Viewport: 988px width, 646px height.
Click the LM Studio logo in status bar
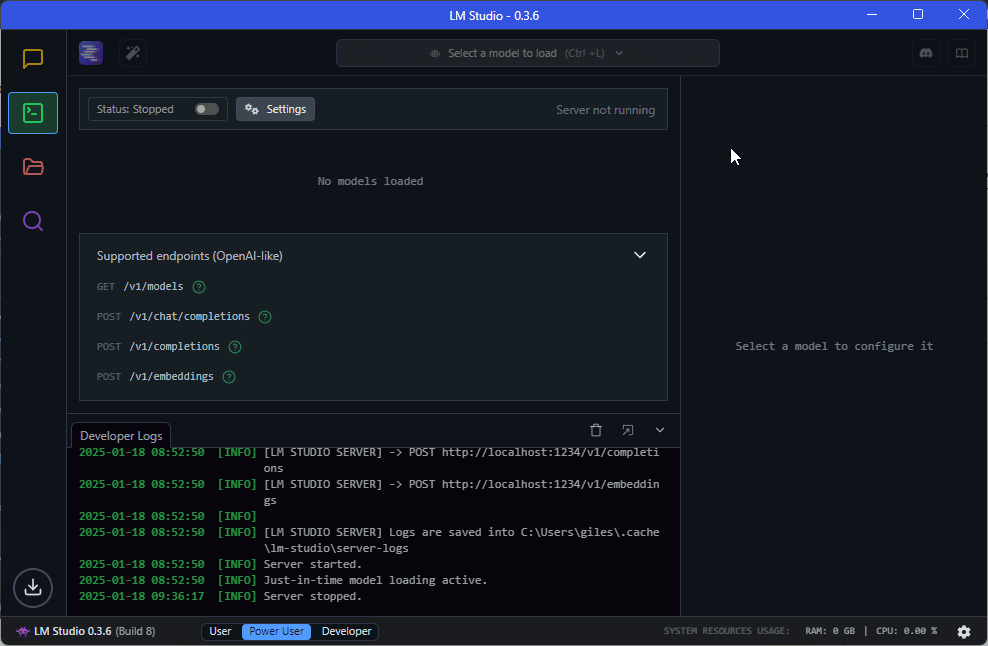coord(23,631)
